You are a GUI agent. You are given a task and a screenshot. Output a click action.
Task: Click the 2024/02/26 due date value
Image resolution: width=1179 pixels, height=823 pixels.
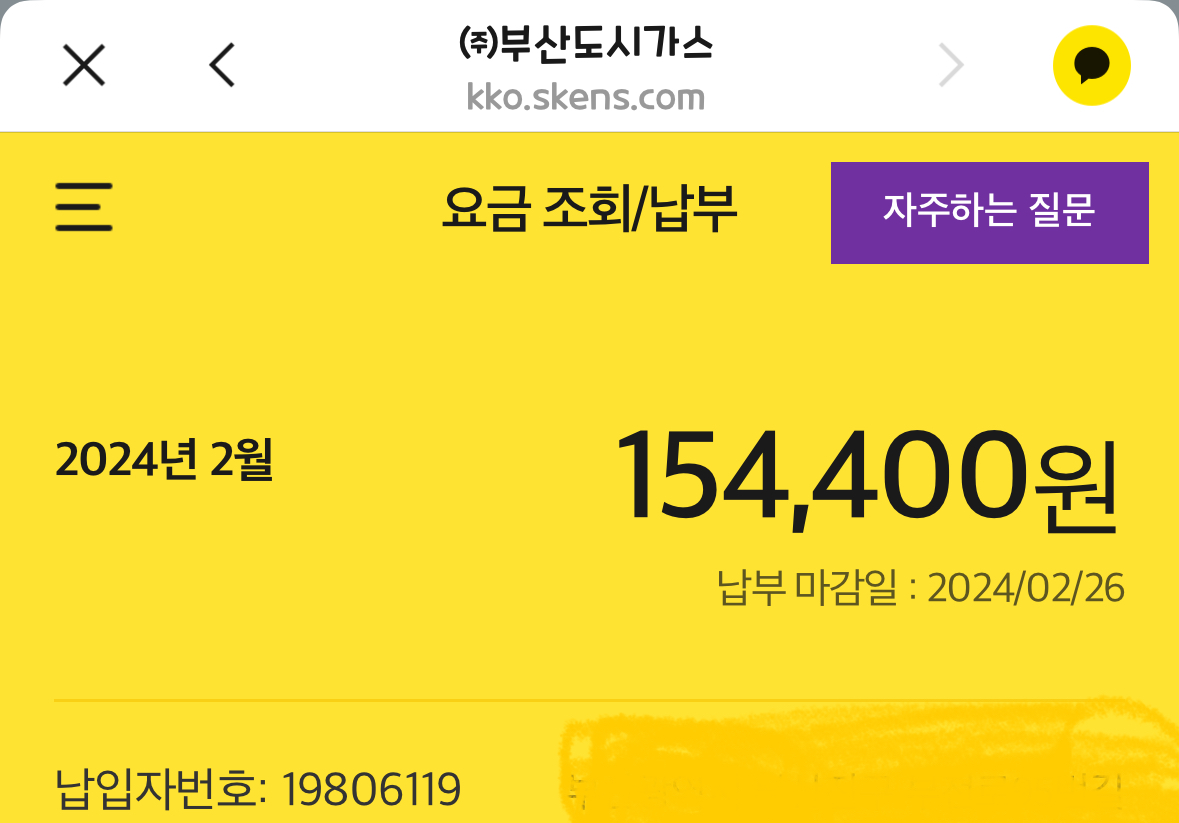1026,588
